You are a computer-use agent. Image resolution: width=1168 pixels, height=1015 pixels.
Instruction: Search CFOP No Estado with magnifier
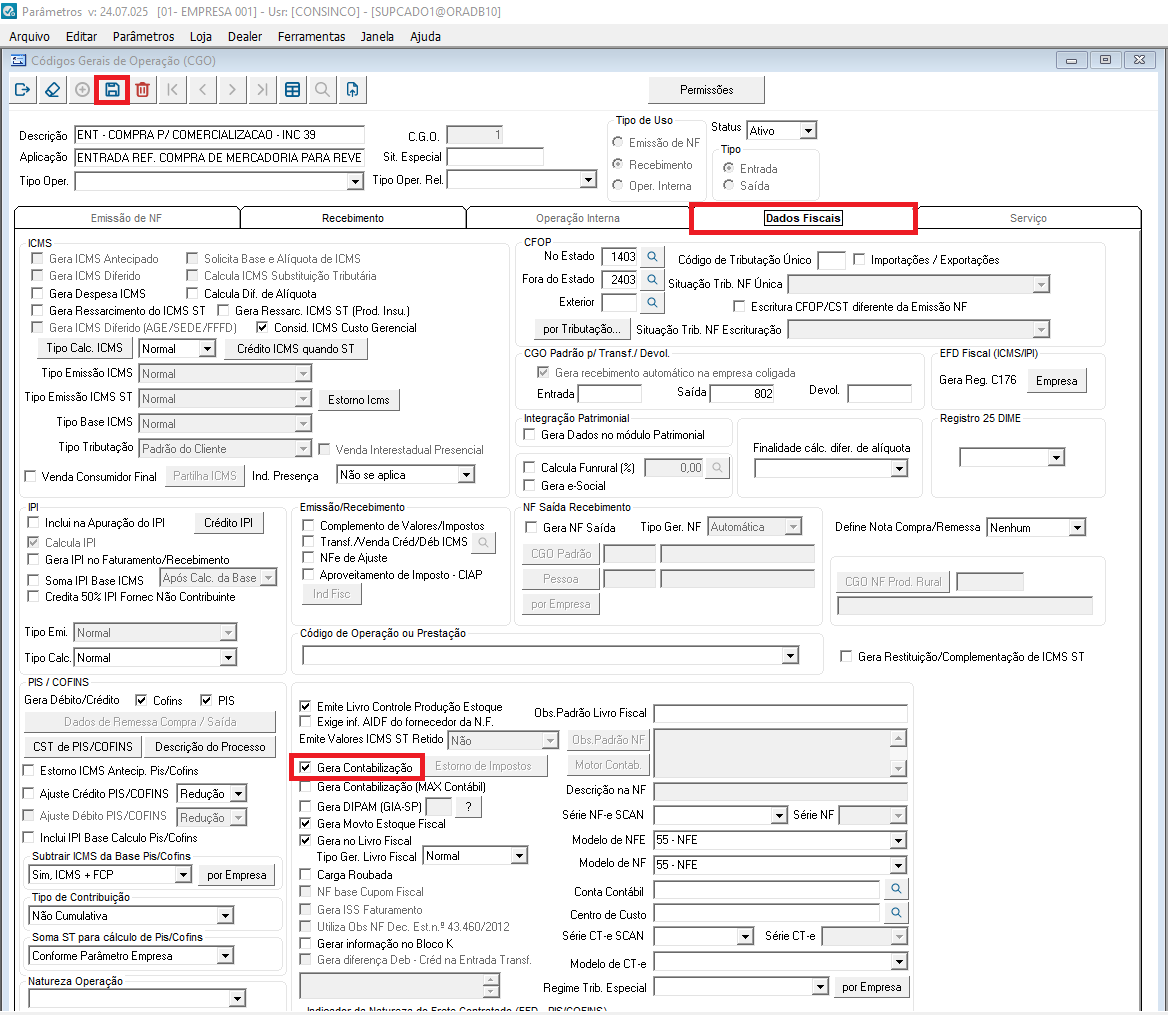coord(652,257)
